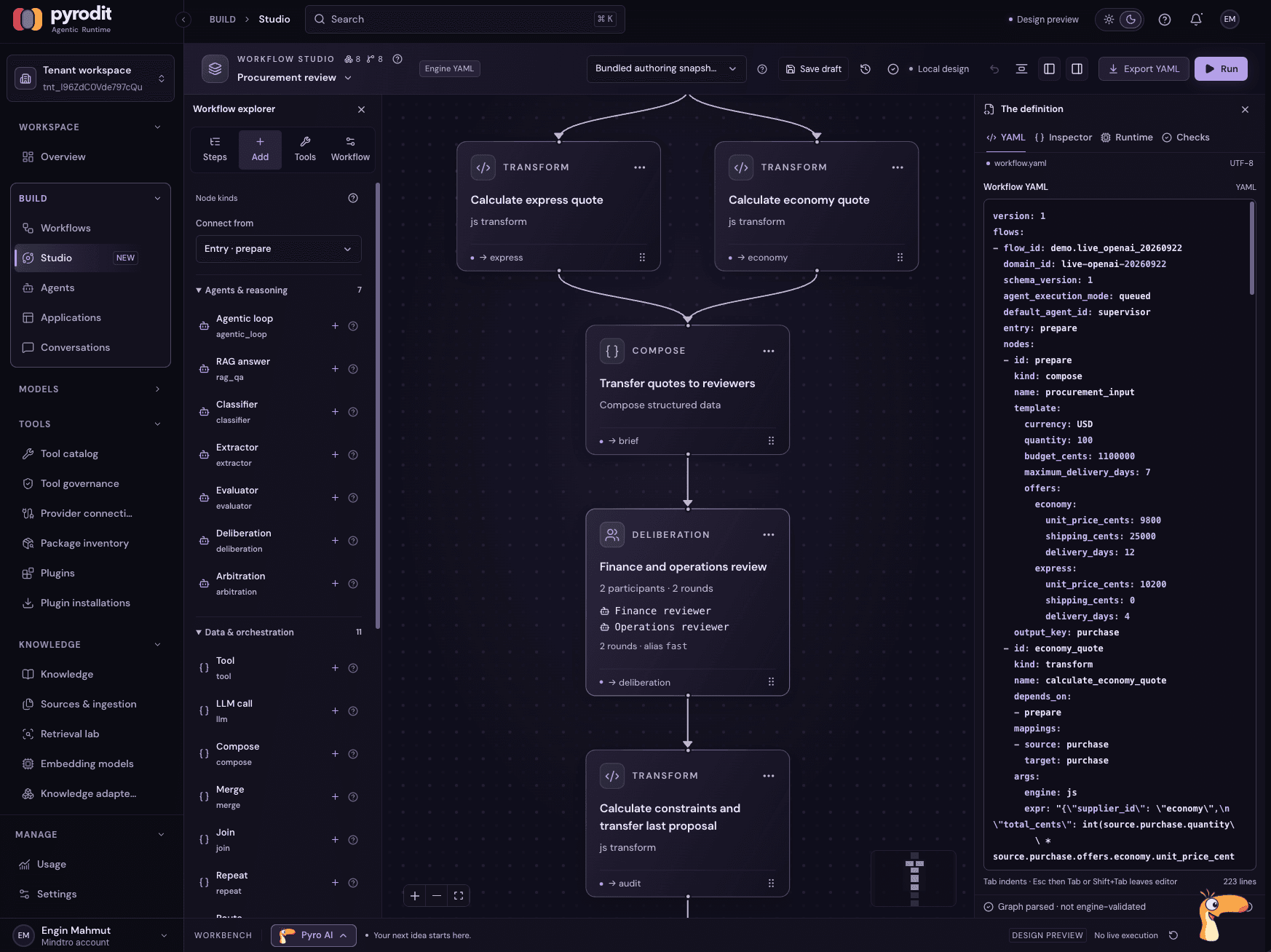Click the auto-align layout icon
This screenshot has height=952, width=1271.
coord(1022,69)
